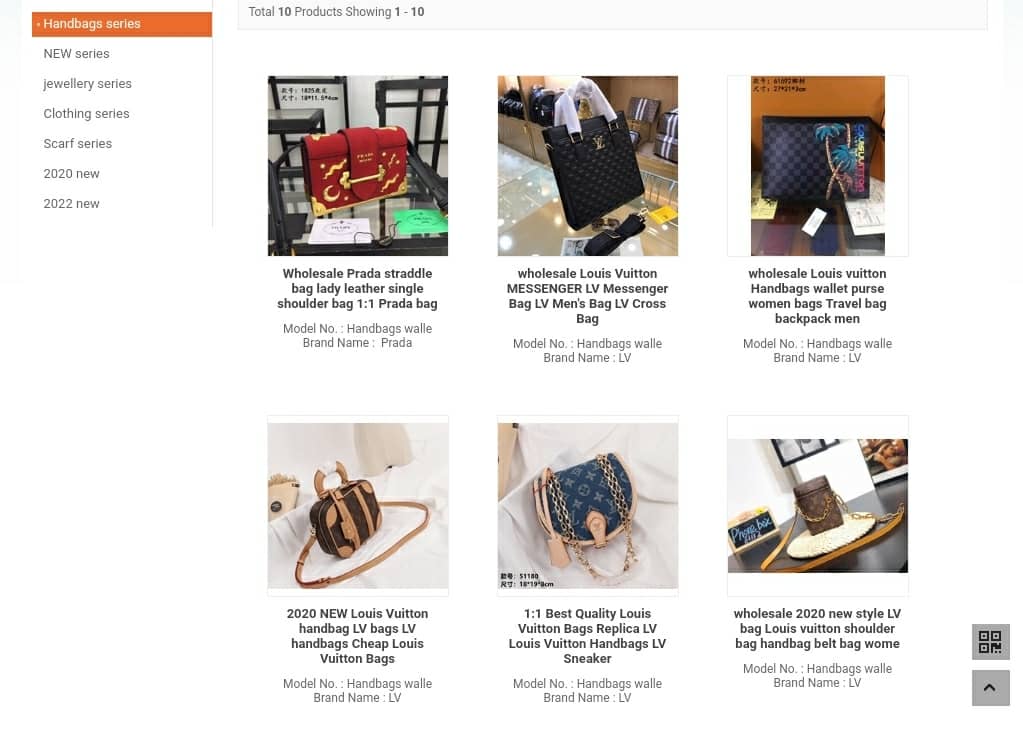Go to Clothing series category

[x=86, y=114]
